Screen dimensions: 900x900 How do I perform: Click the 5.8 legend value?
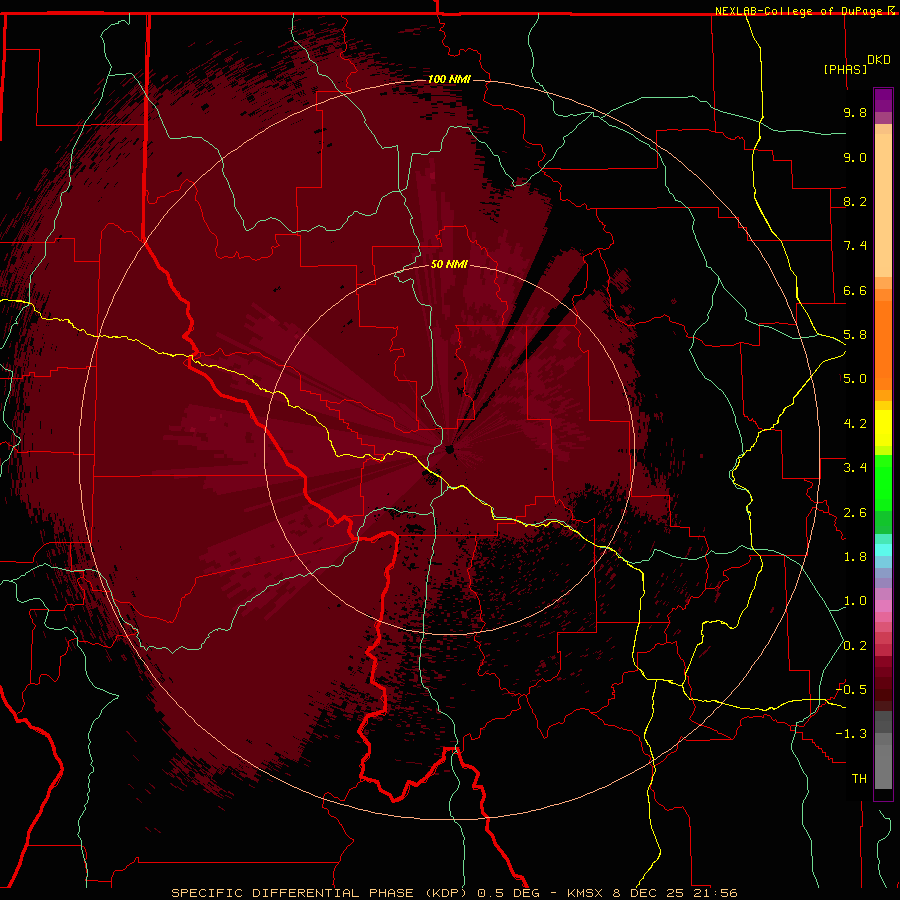tap(855, 335)
